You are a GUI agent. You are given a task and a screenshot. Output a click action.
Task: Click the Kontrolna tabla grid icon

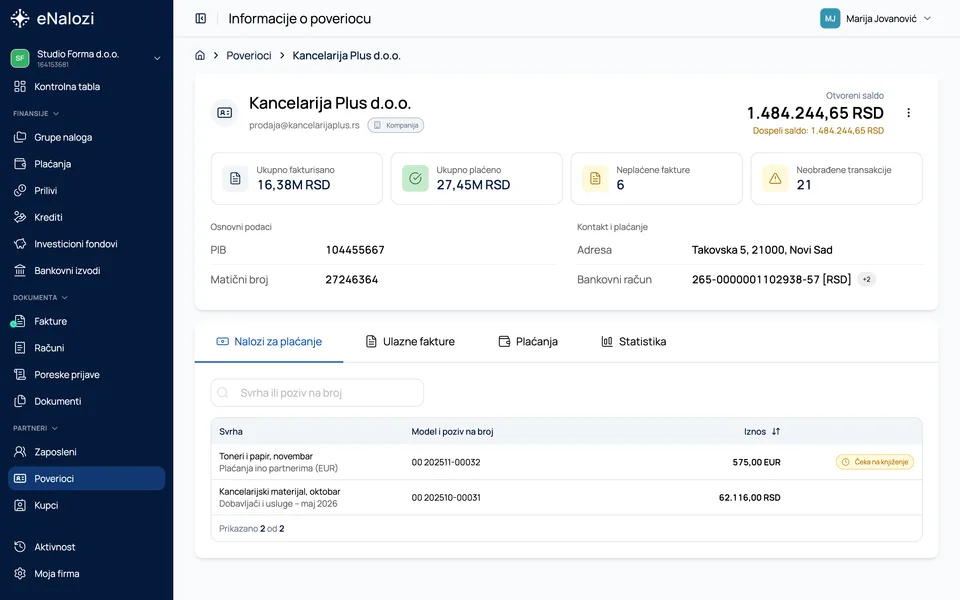click(x=20, y=86)
